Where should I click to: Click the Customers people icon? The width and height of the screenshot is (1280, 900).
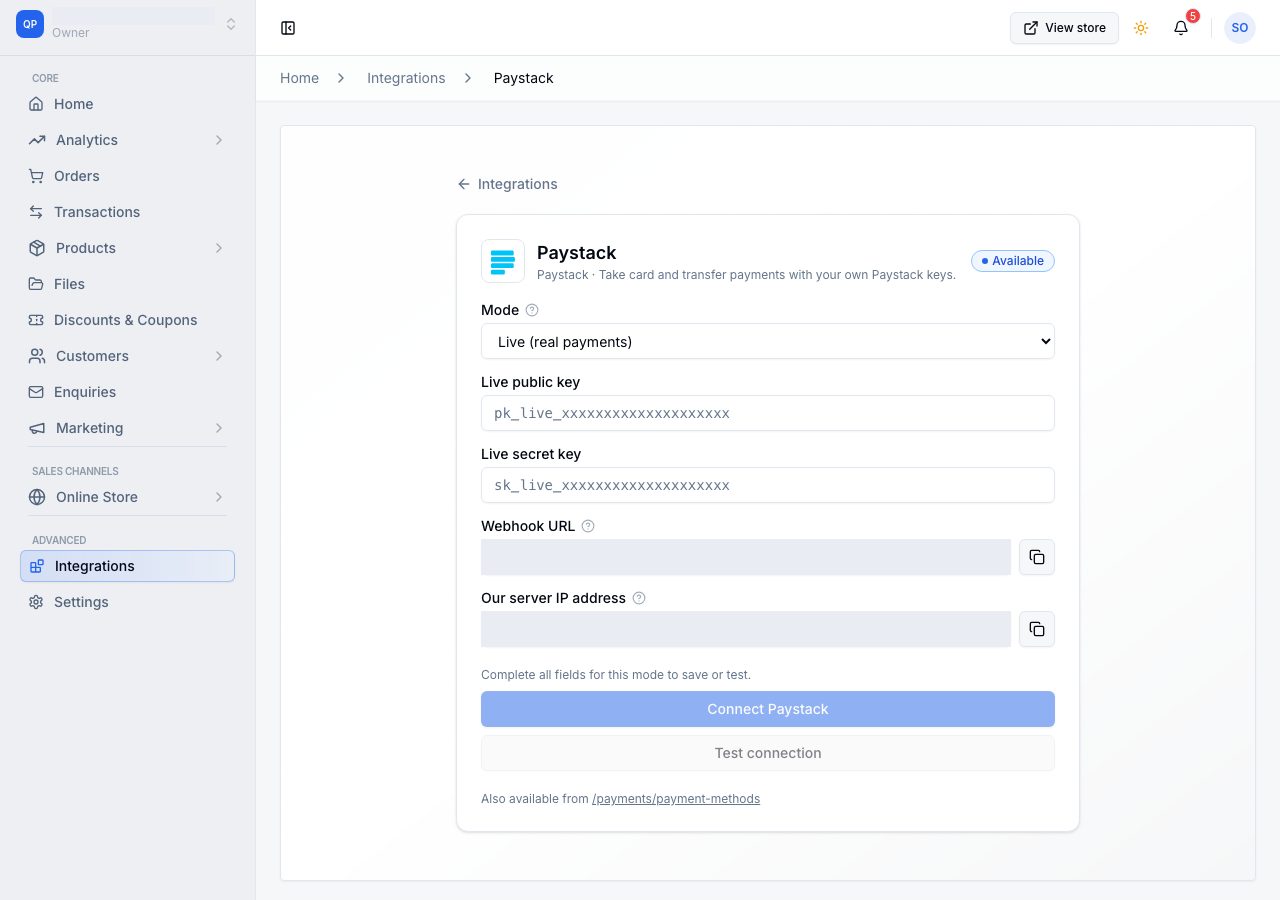37,356
